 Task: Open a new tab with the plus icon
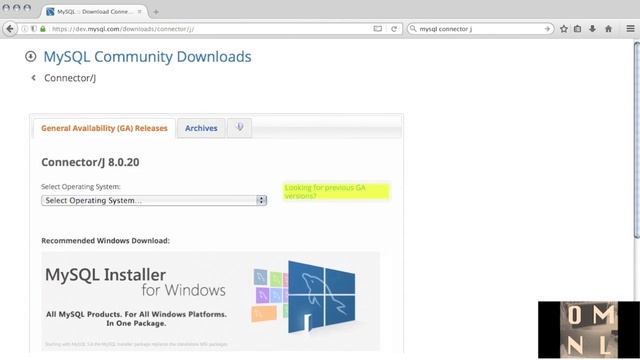coord(156,12)
